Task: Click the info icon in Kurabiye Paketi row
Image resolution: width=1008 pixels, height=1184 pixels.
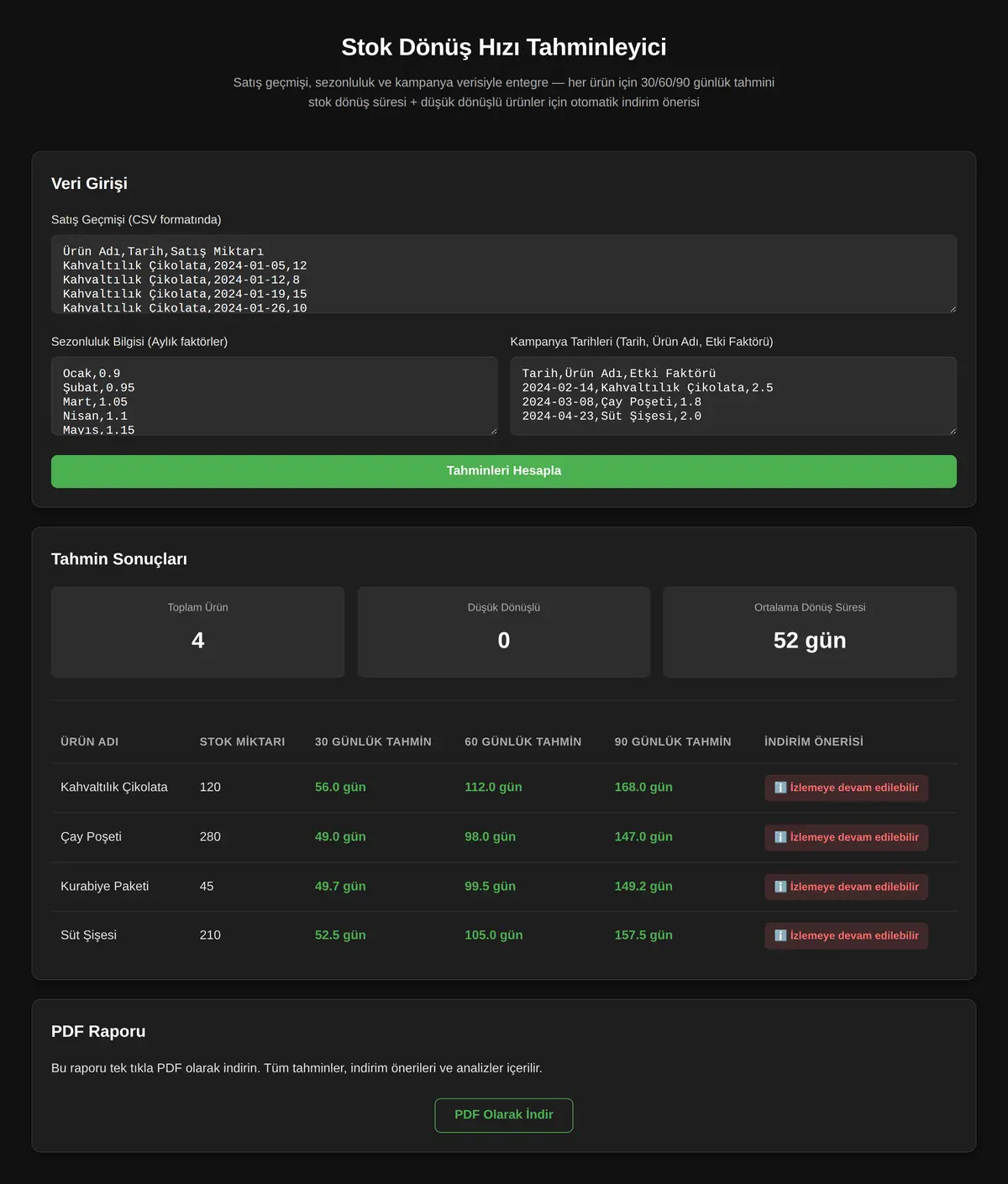Action: click(780, 887)
